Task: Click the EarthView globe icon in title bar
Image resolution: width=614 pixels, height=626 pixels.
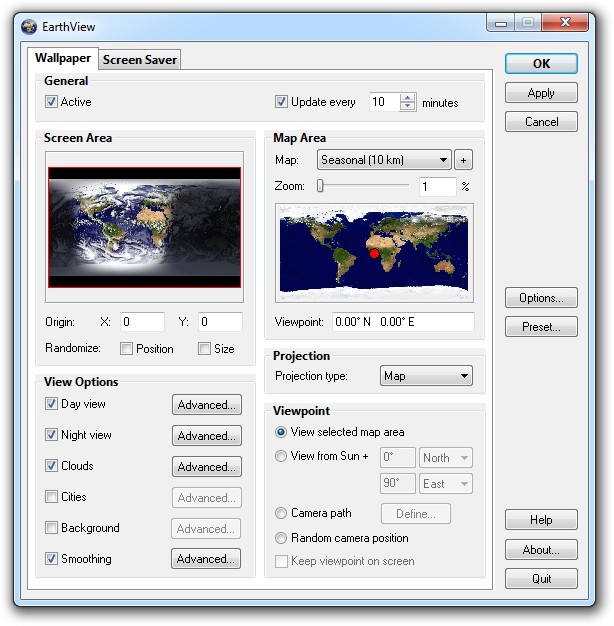Action: tap(29, 27)
